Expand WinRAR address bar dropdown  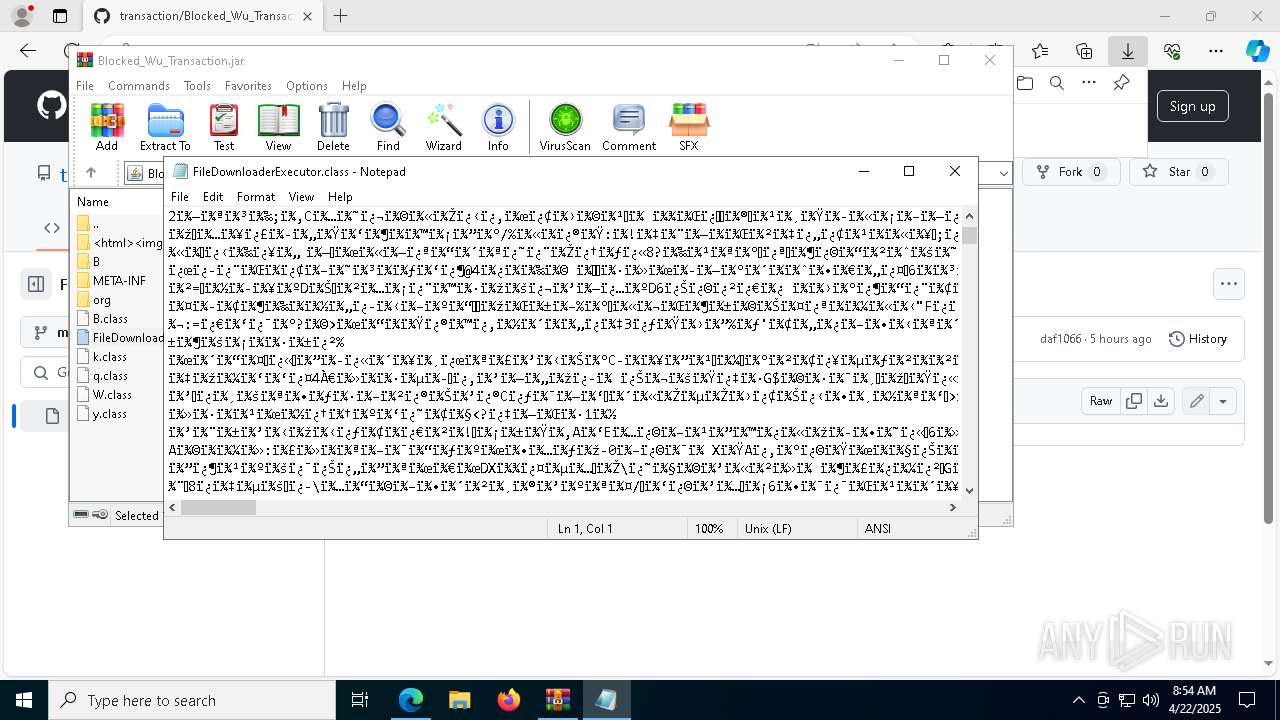tap(1004, 173)
